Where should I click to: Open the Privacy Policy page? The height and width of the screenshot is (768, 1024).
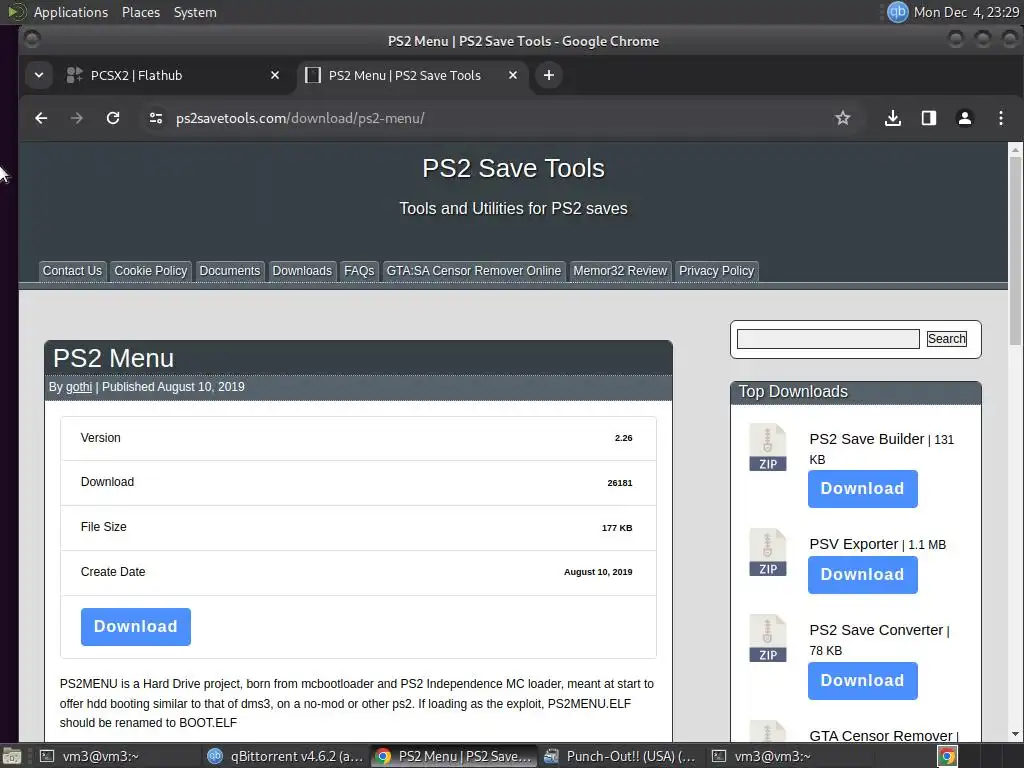pos(716,271)
